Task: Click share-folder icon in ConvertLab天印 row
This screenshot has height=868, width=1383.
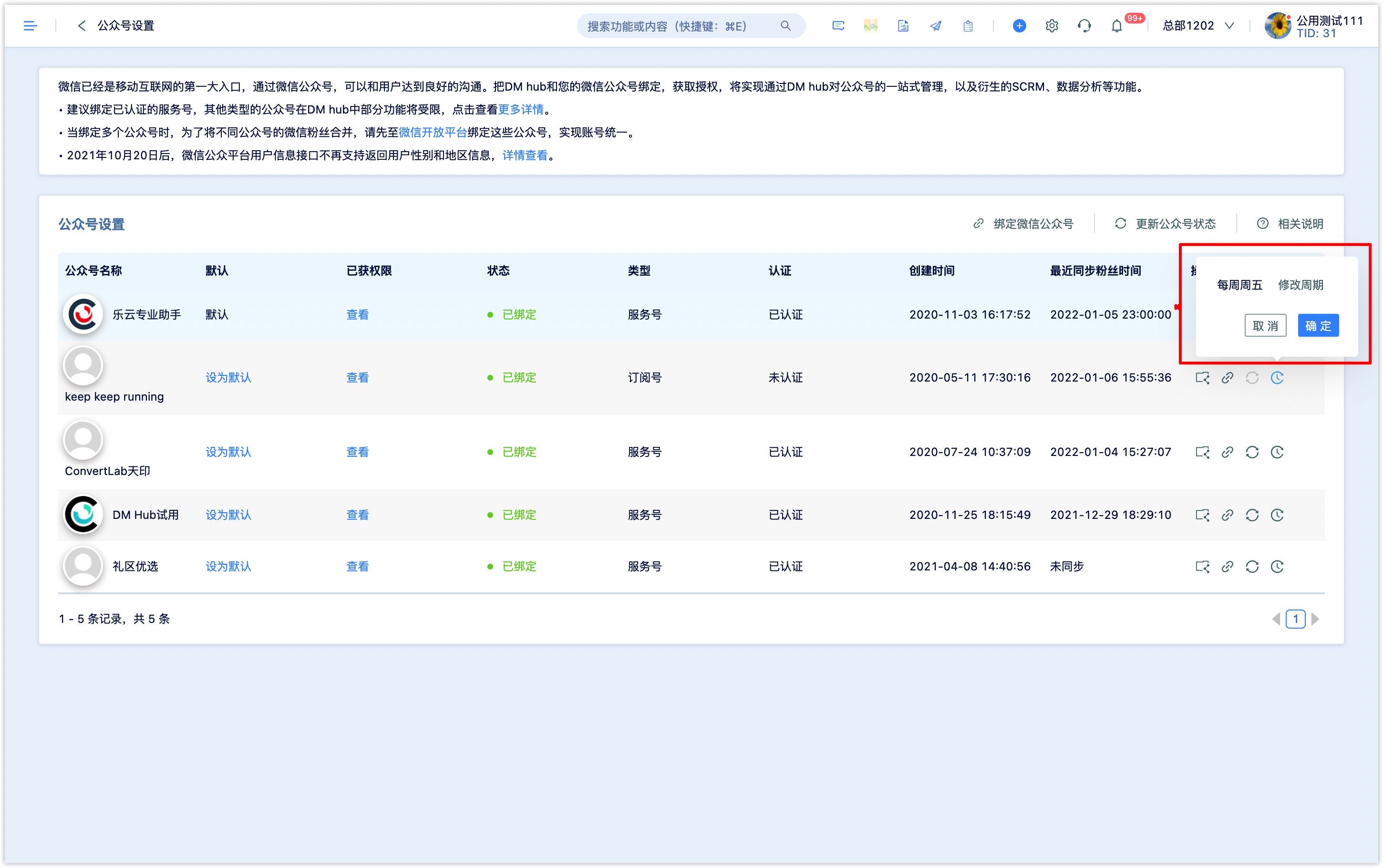Action: coord(1202,453)
